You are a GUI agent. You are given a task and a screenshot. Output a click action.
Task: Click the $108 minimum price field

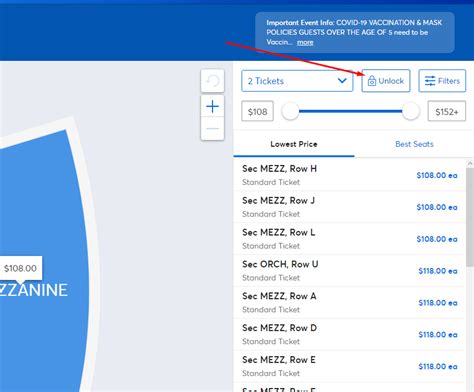257,111
